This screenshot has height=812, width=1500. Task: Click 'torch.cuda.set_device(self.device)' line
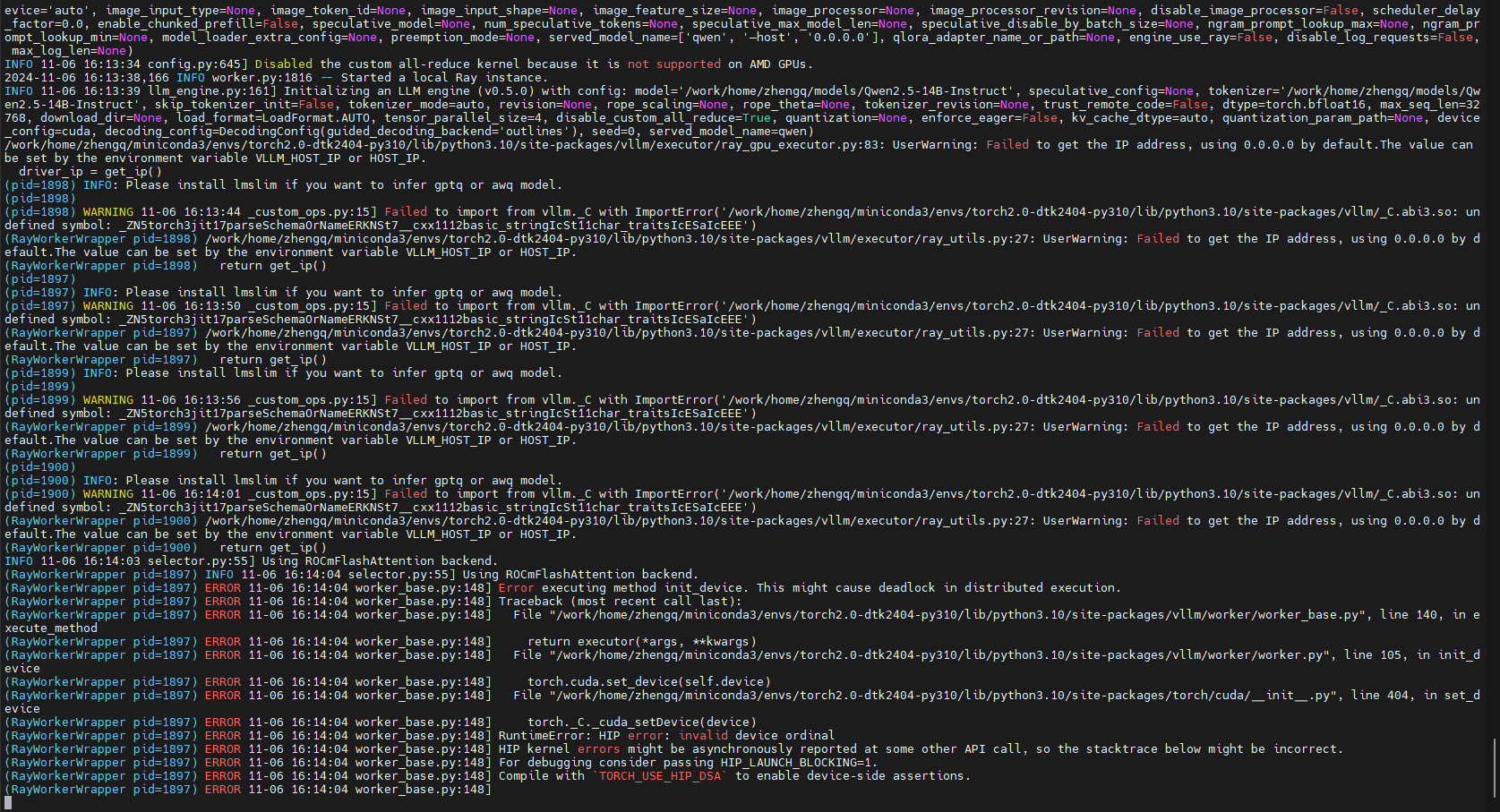pyautogui.click(x=649, y=682)
